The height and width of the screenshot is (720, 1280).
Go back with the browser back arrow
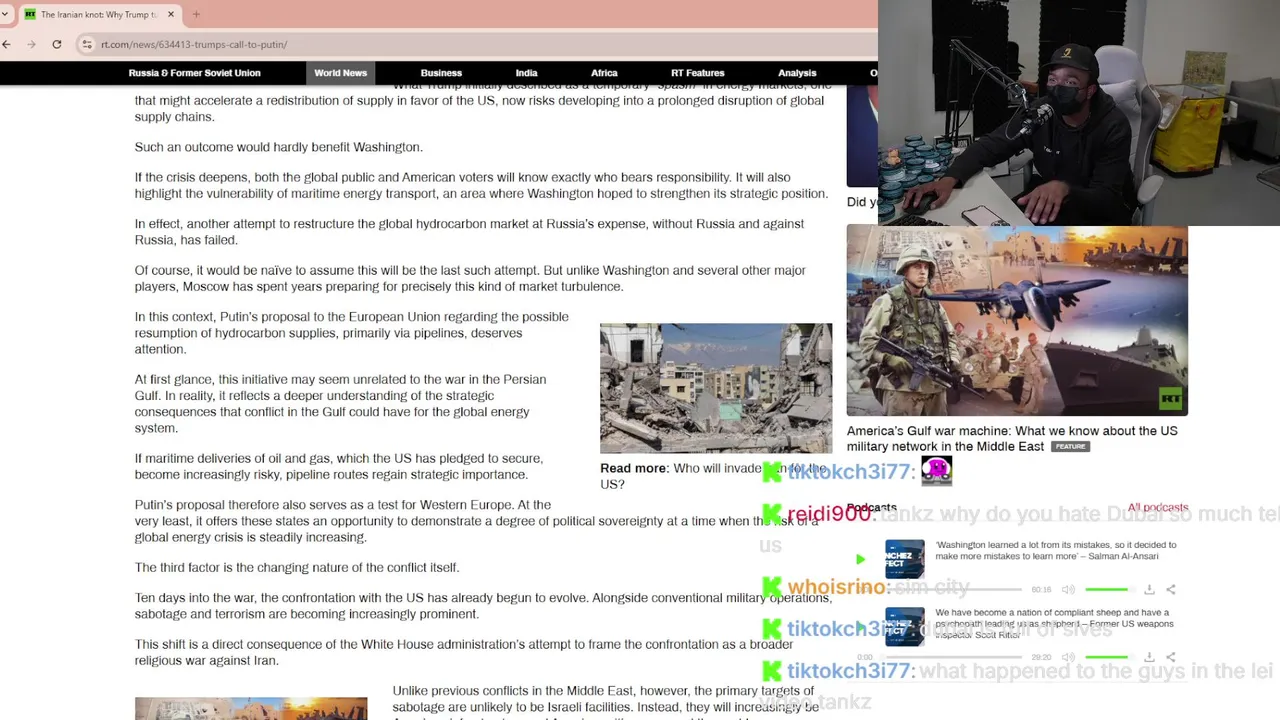[x=7, y=44]
